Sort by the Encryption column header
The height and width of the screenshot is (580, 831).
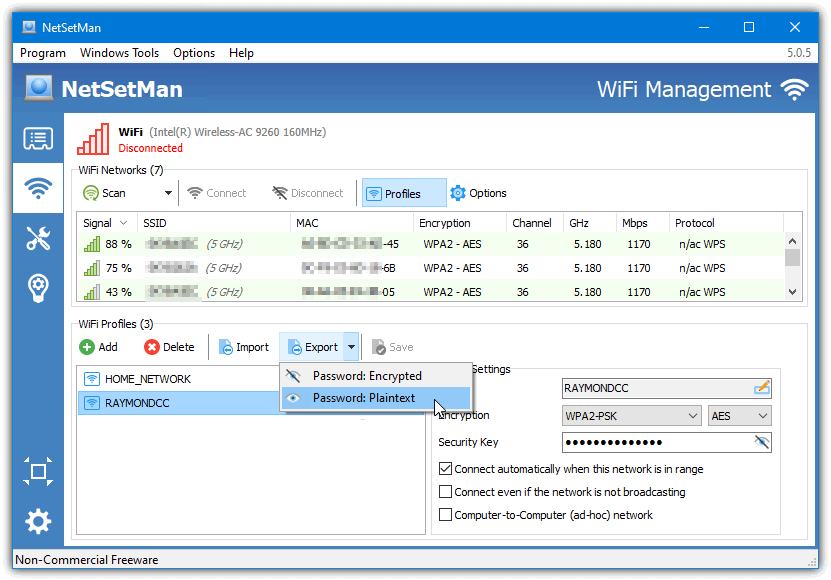pyautogui.click(x=459, y=223)
